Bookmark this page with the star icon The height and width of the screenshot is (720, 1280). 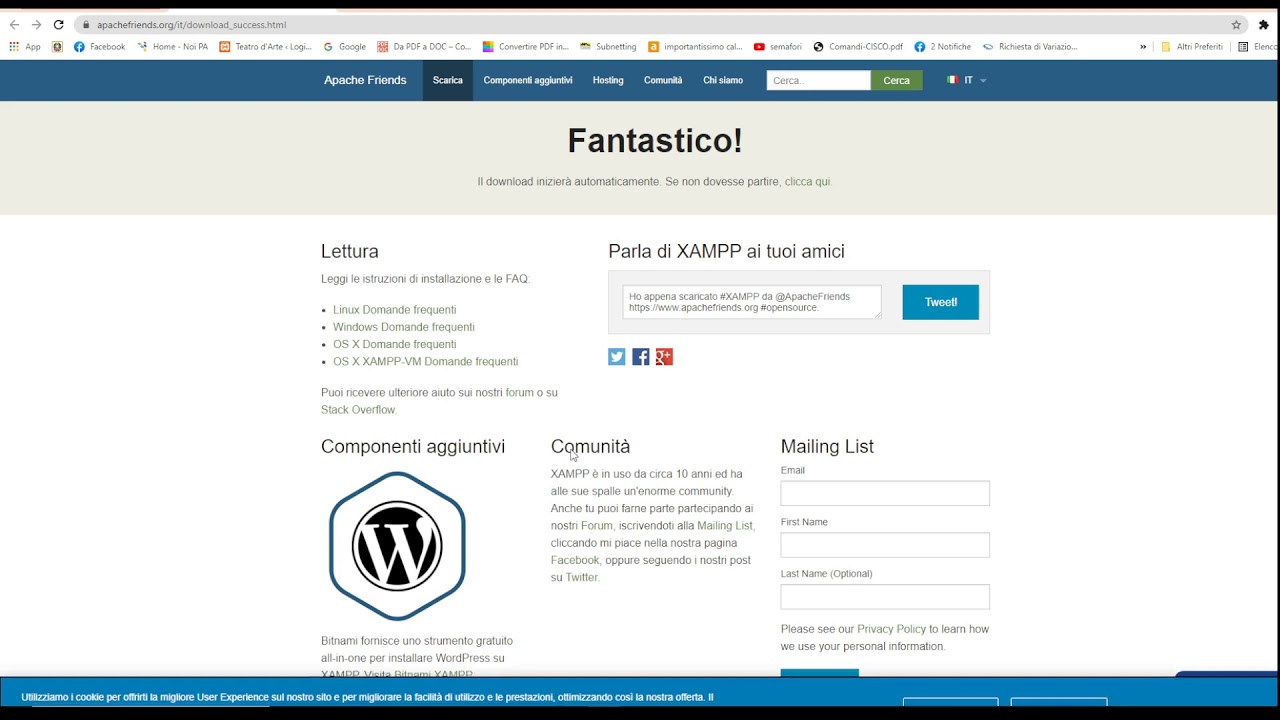click(1236, 24)
